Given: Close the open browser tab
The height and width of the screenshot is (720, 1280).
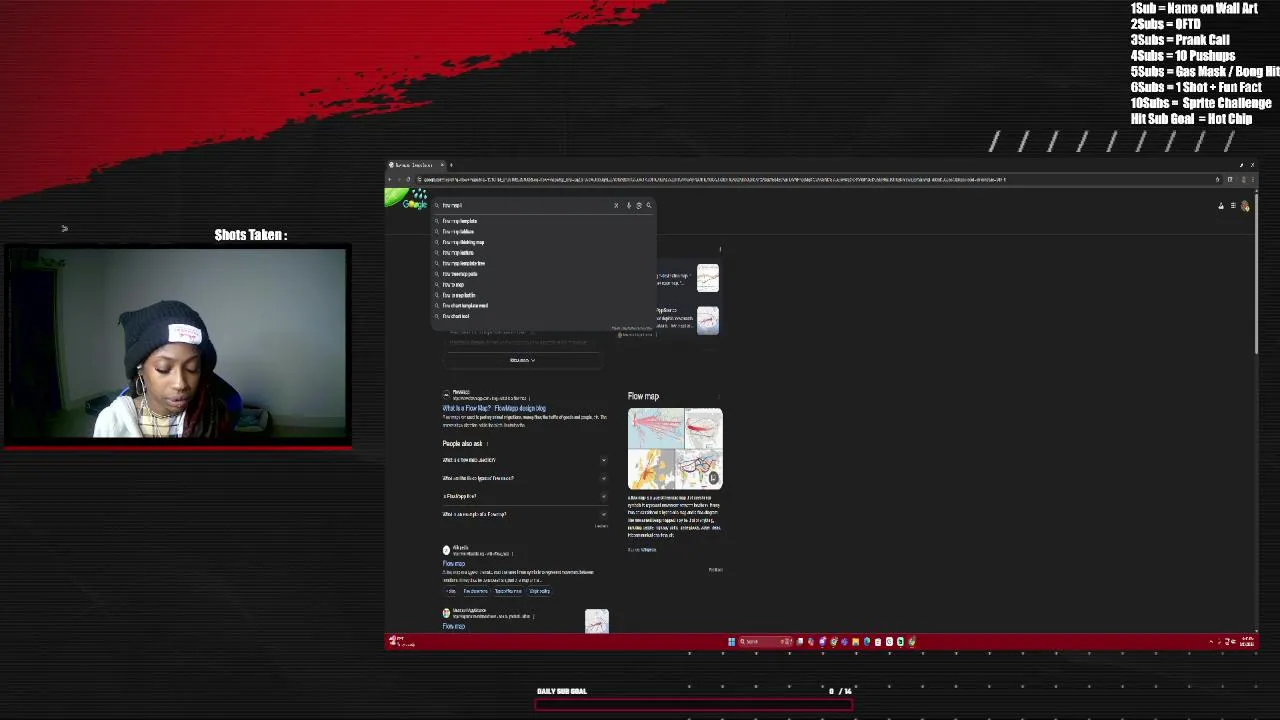Looking at the screenshot, I should pos(442,165).
